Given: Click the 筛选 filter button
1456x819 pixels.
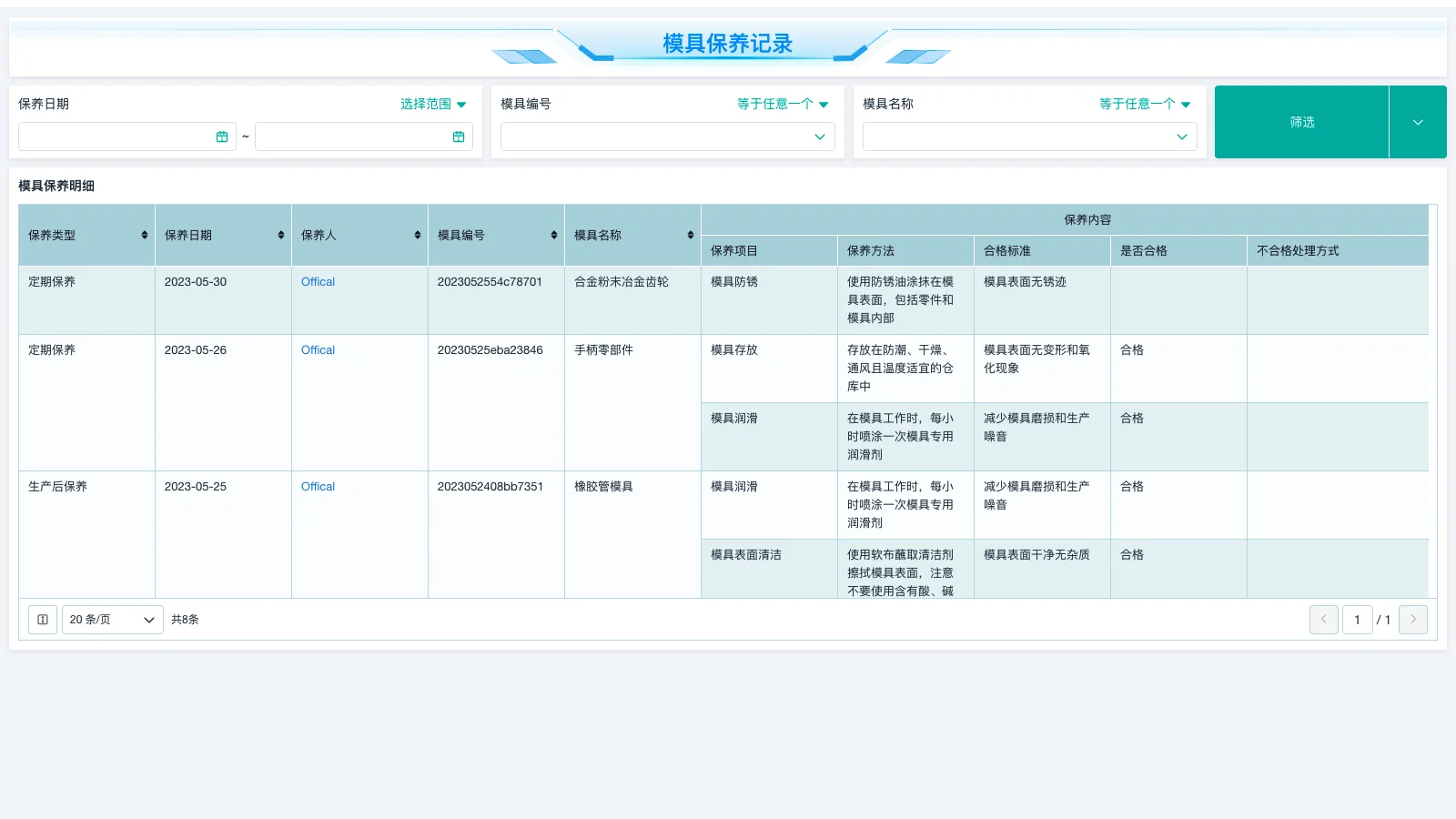Looking at the screenshot, I should click(1301, 121).
